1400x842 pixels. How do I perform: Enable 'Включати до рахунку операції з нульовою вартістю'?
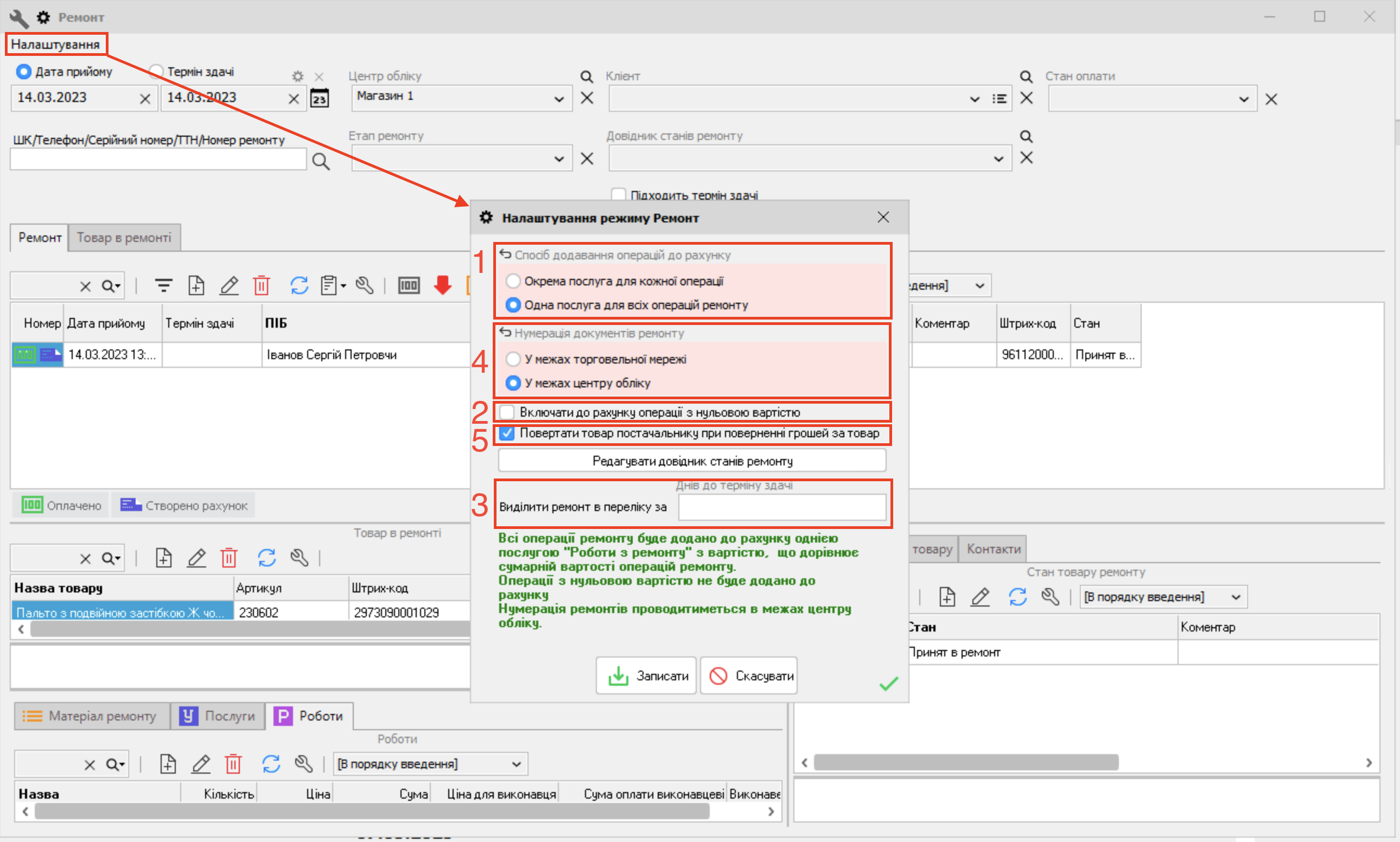tap(507, 412)
